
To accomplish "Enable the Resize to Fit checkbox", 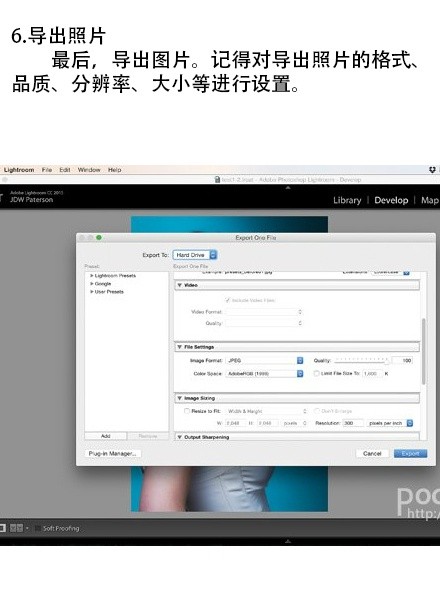I will pyautogui.click(x=187, y=411).
